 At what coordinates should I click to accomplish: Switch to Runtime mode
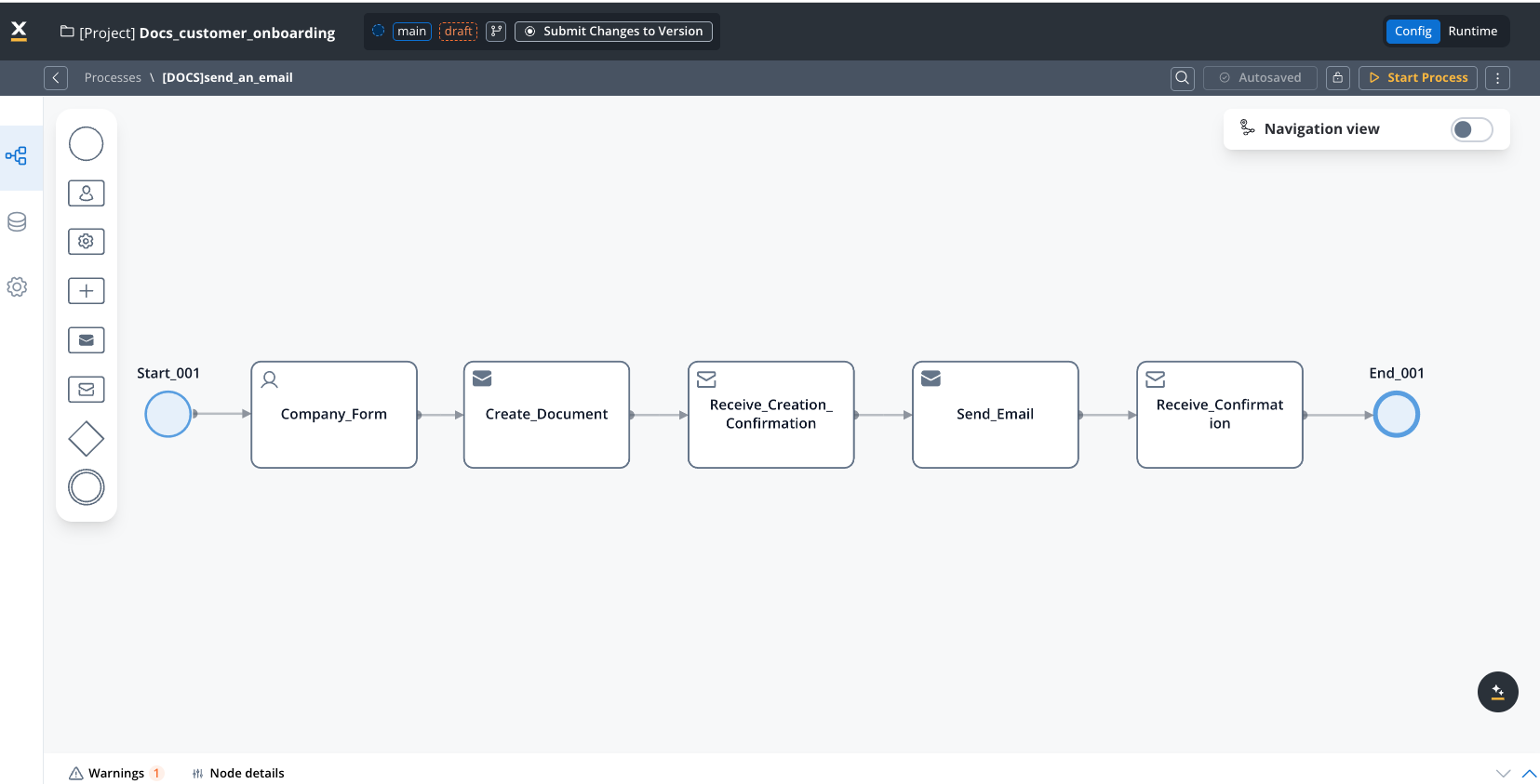1473,32
